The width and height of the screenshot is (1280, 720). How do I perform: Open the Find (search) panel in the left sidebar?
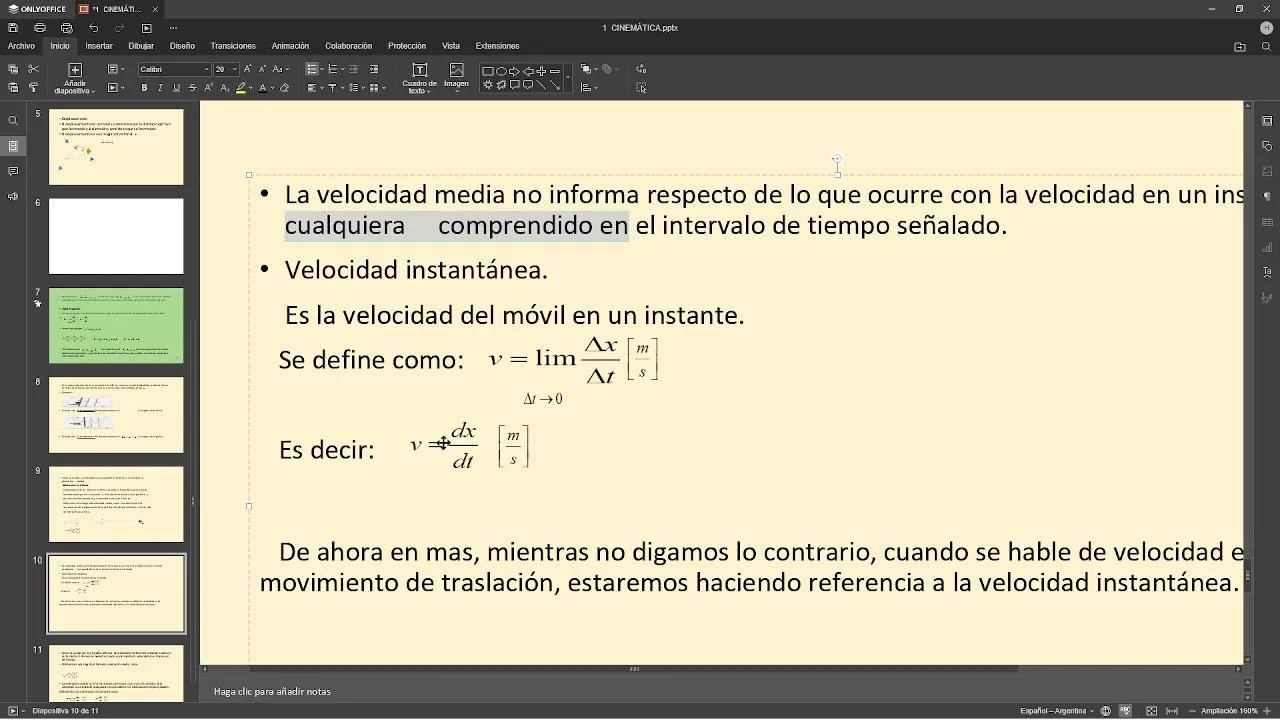pyautogui.click(x=13, y=121)
